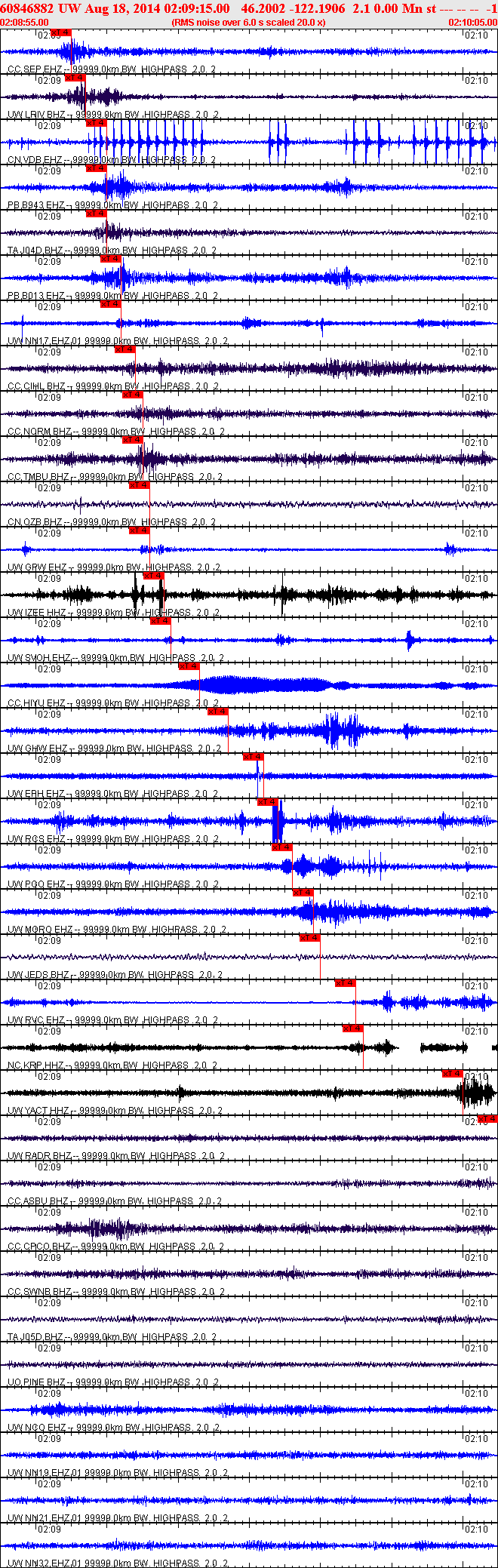The height and width of the screenshot is (1568, 498).
Task: Click the UW.SVOH.EHZ station label
Action: point(39,658)
